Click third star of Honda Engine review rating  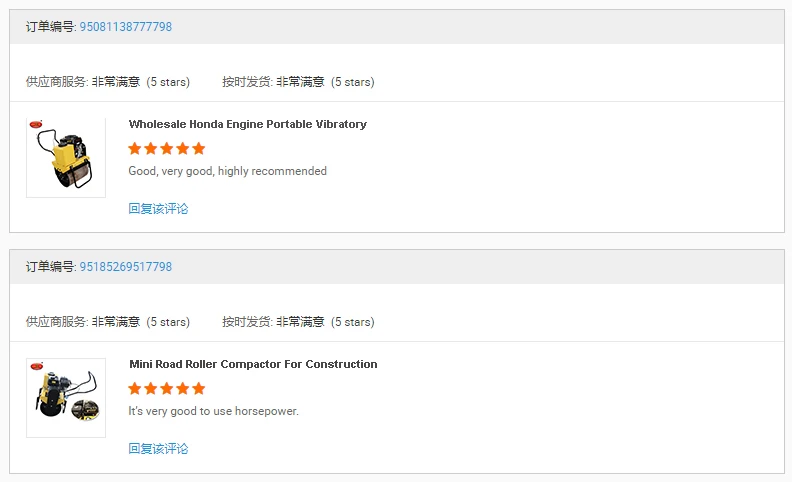(167, 149)
